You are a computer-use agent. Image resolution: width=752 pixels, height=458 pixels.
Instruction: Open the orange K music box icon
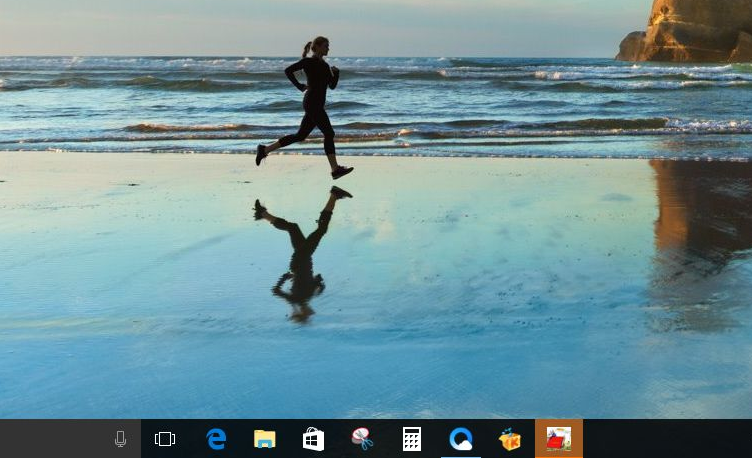tap(510, 439)
